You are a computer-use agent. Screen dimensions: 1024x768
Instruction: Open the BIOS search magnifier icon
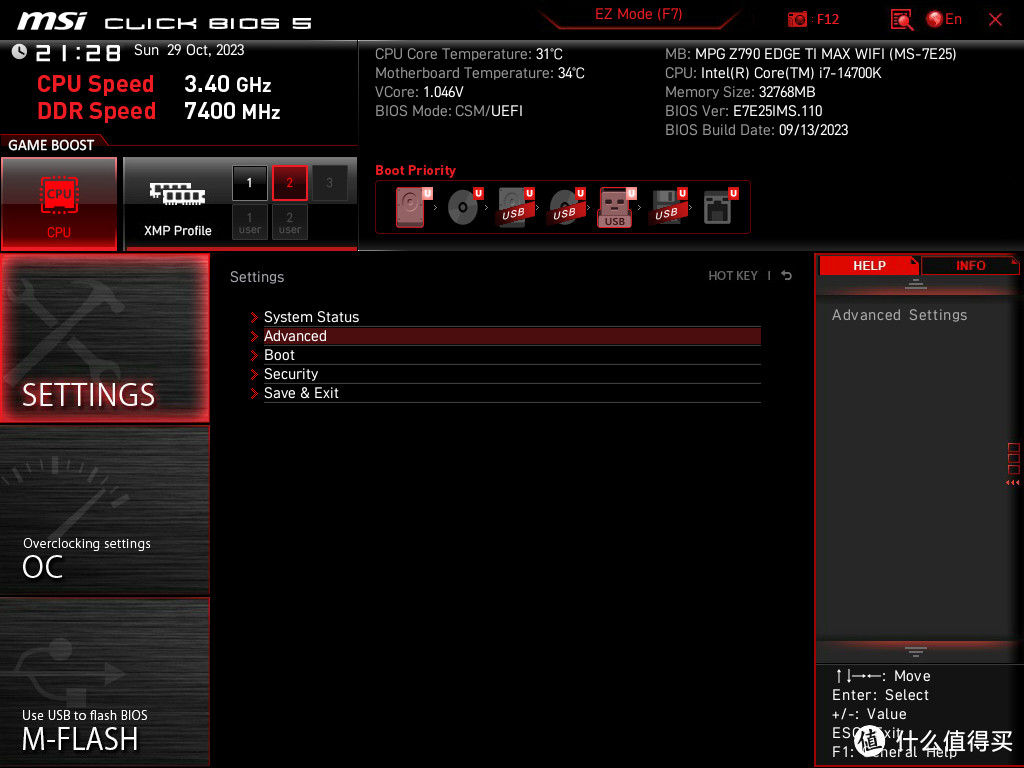pos(902,20)
